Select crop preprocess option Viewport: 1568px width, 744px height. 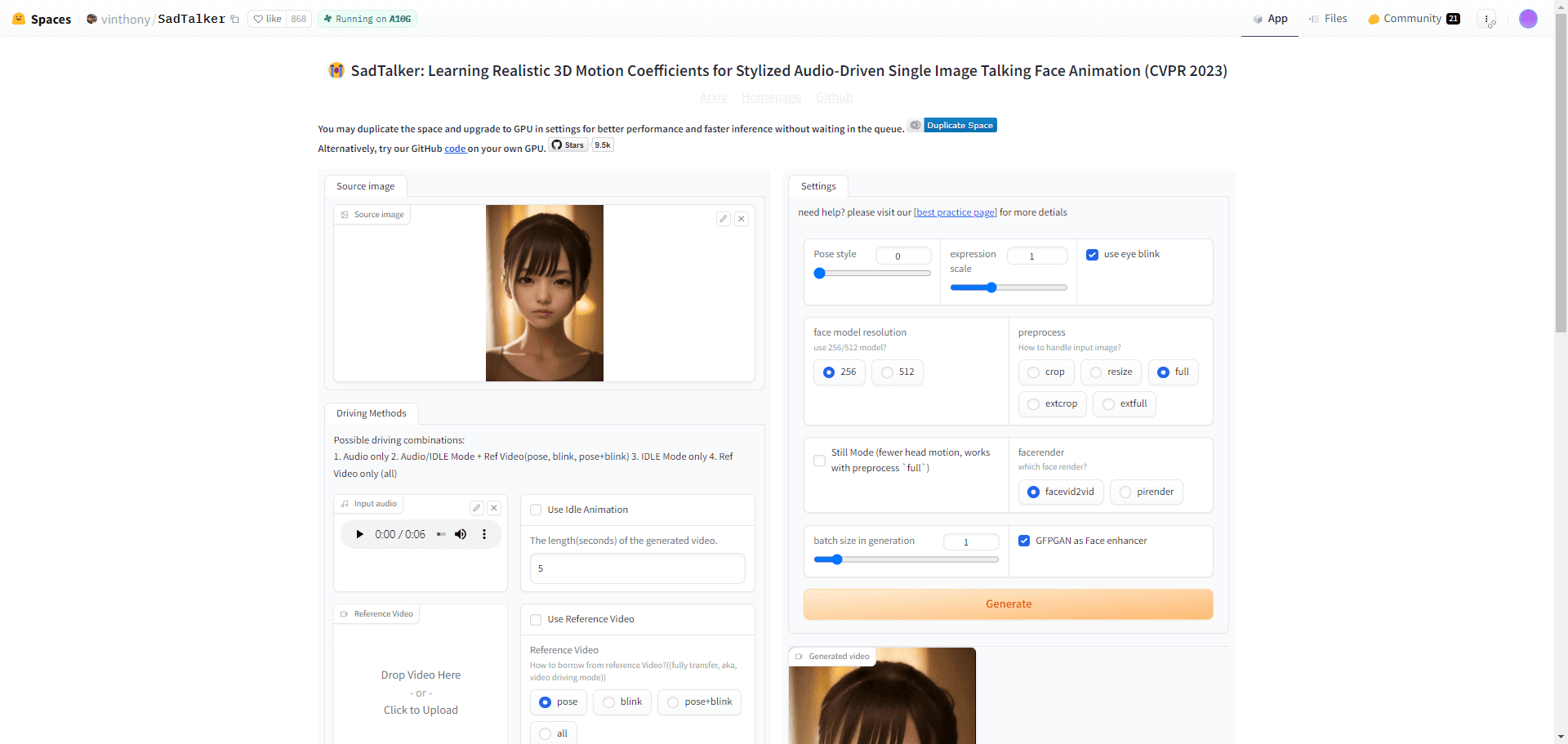1046,372
